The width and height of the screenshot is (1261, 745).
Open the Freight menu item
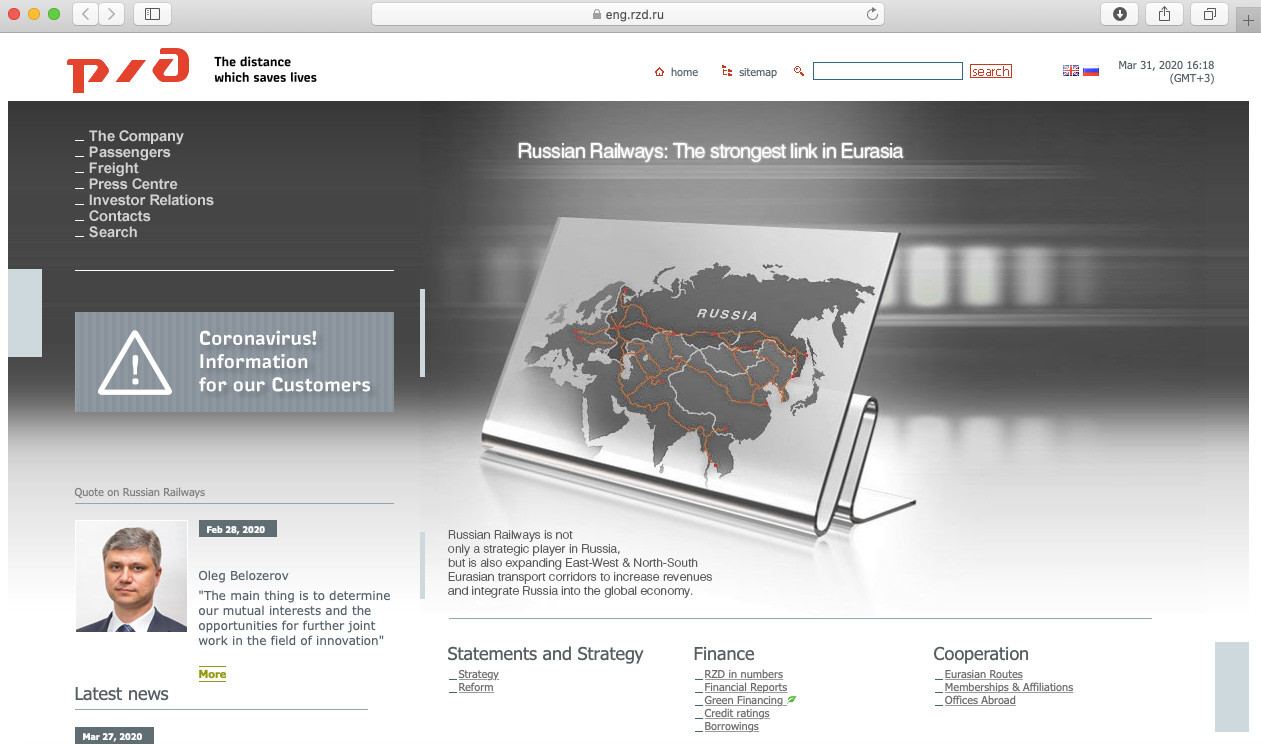113,168
